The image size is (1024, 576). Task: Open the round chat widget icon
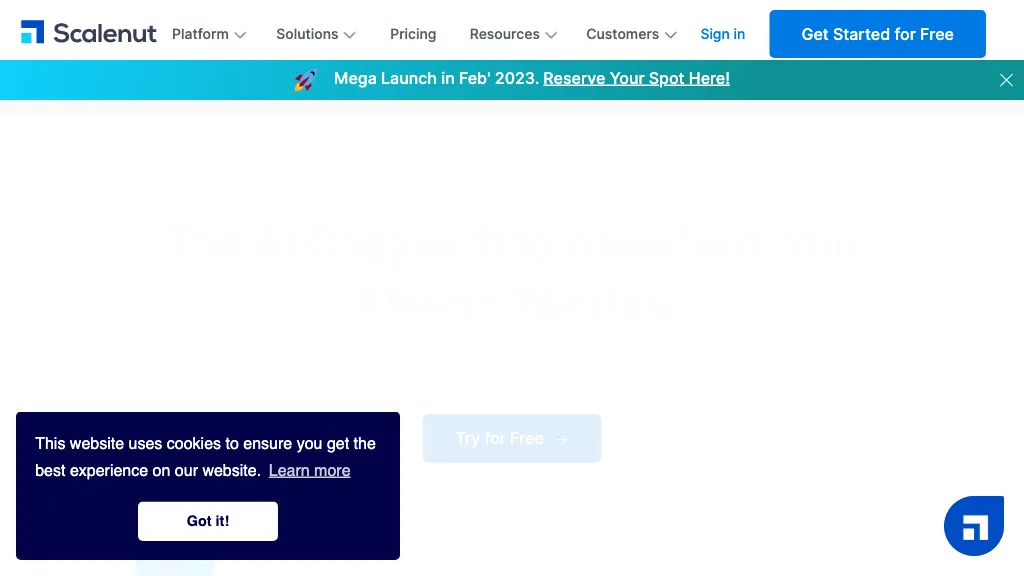(x=974, y=526)
